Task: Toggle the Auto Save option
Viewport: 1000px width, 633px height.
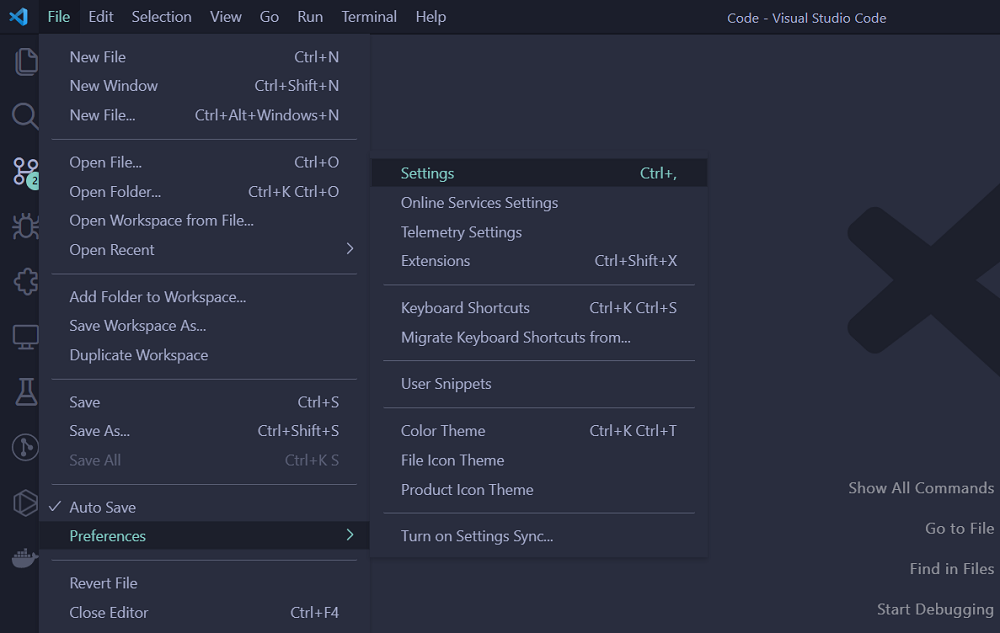Action: [102, 507]
